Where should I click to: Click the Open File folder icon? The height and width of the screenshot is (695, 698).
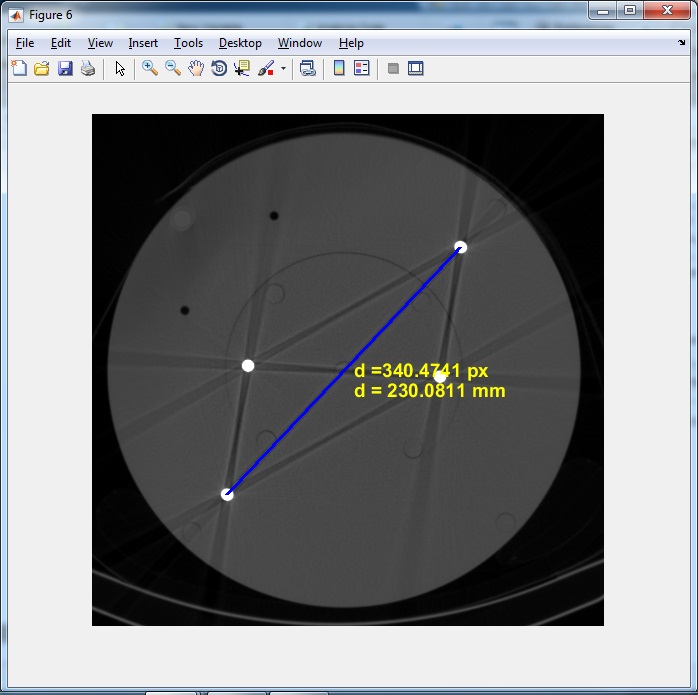coord(42,69)
